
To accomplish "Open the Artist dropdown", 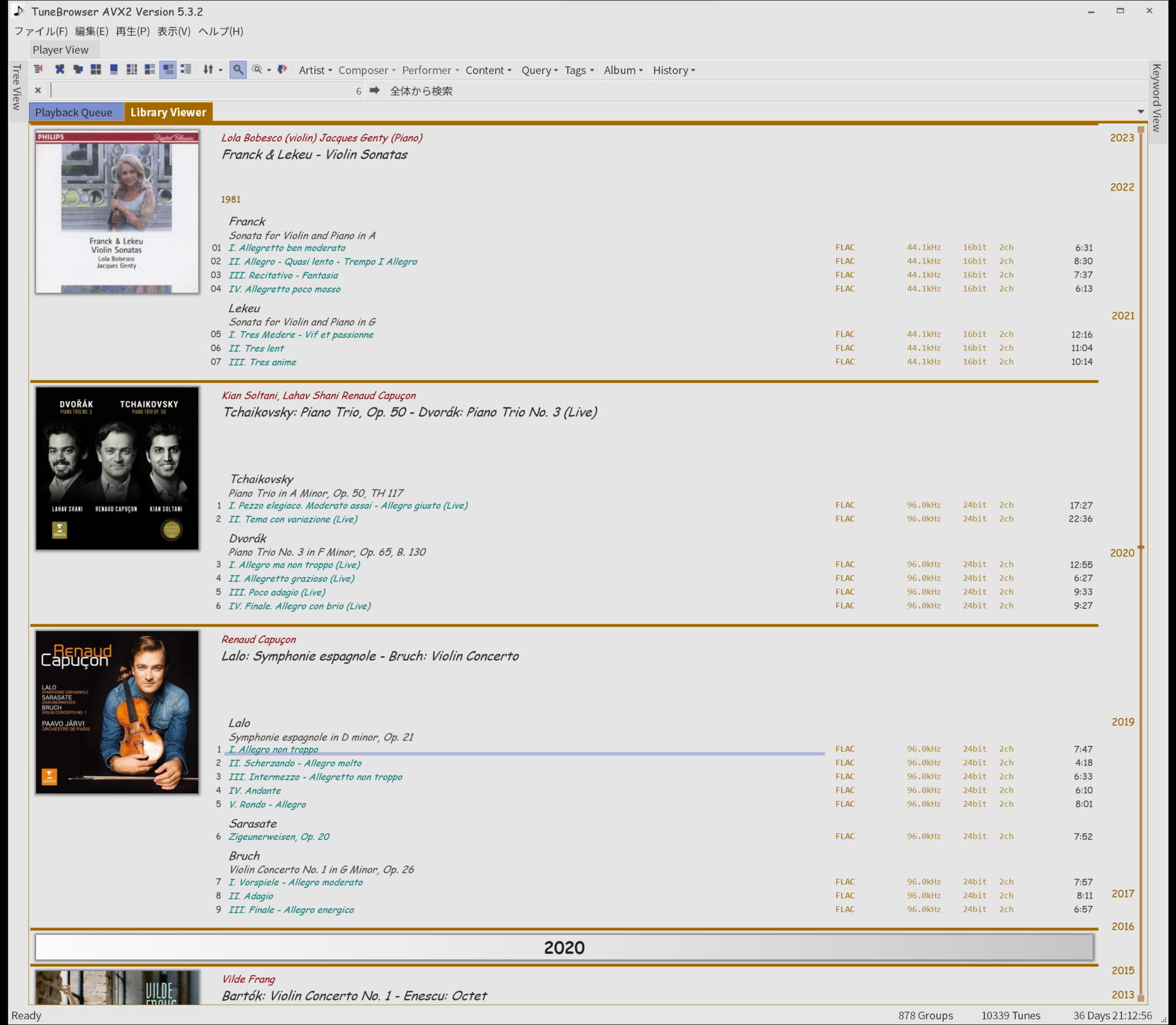I will pos(315,70).
